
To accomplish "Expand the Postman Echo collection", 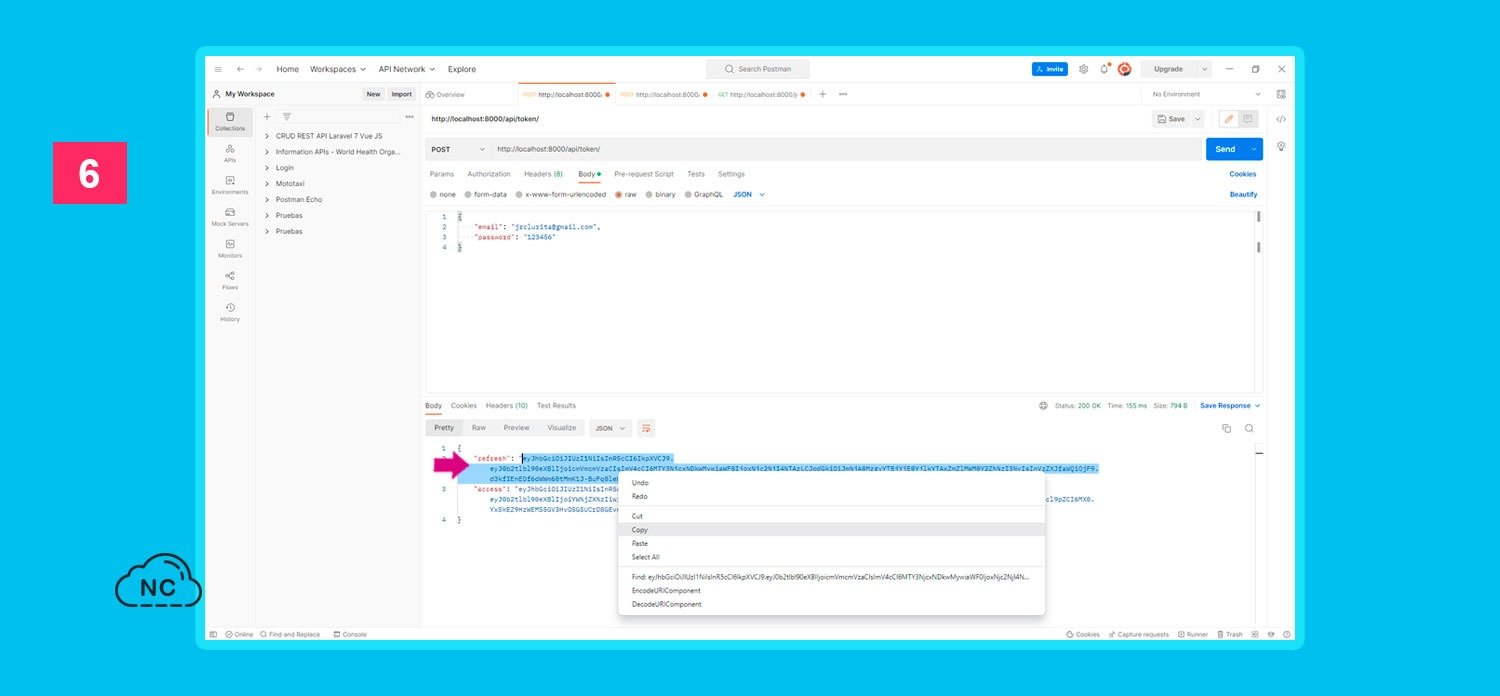I will tap(267, 200).
